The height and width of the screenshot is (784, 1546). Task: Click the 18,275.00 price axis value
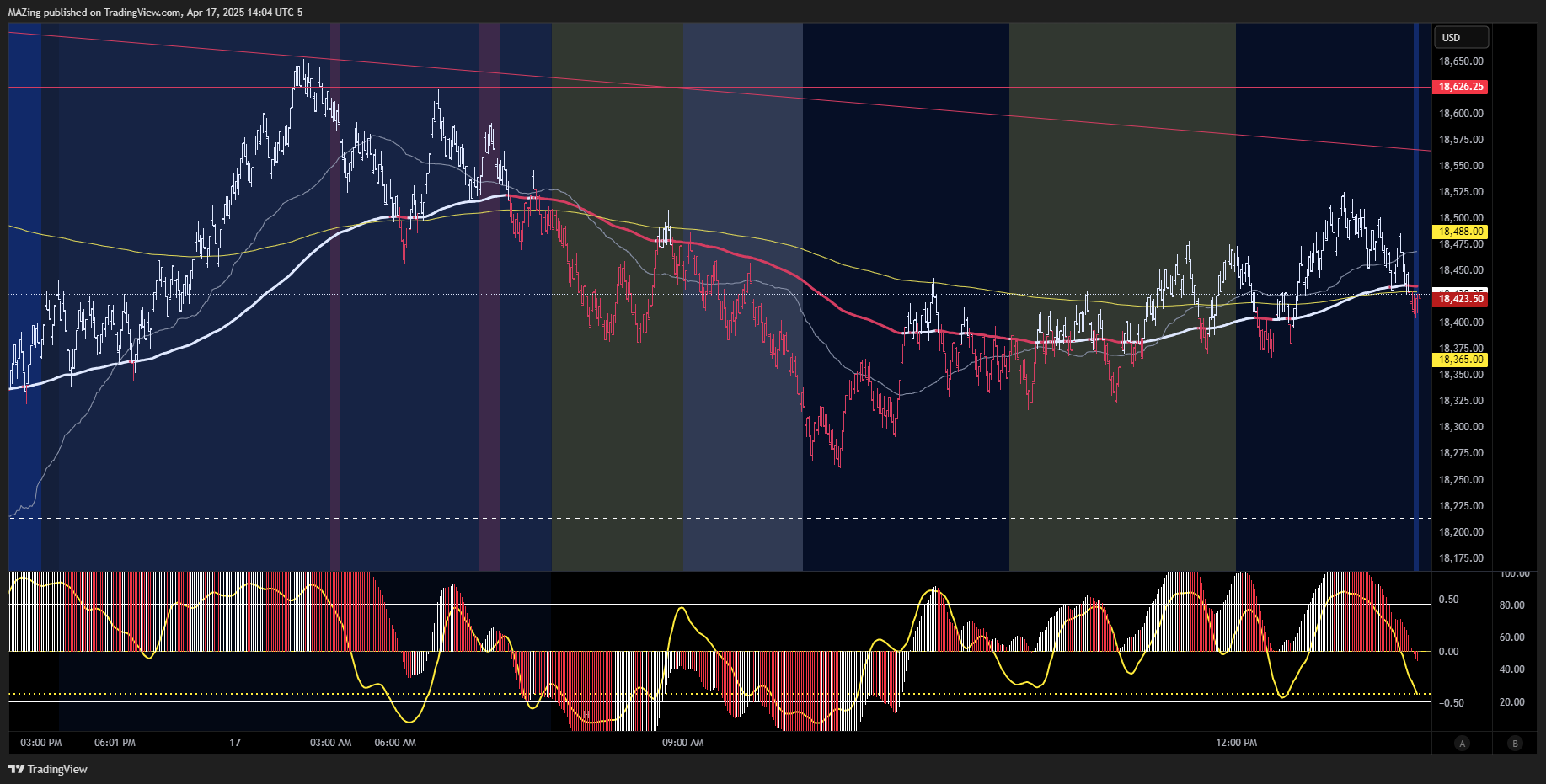point(1461,453)
